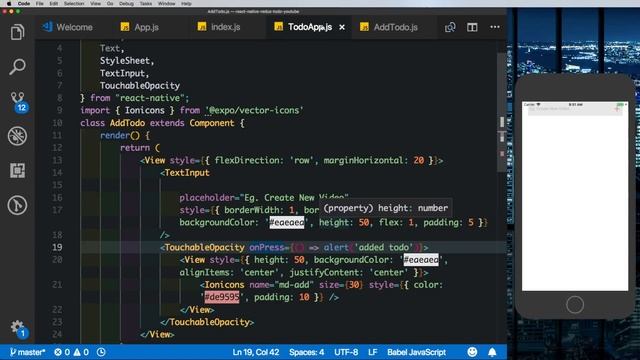Image resolution: width=640 pixels, height=360 pixels.
Task: Open the Extensions view
Action: point(17,170)
